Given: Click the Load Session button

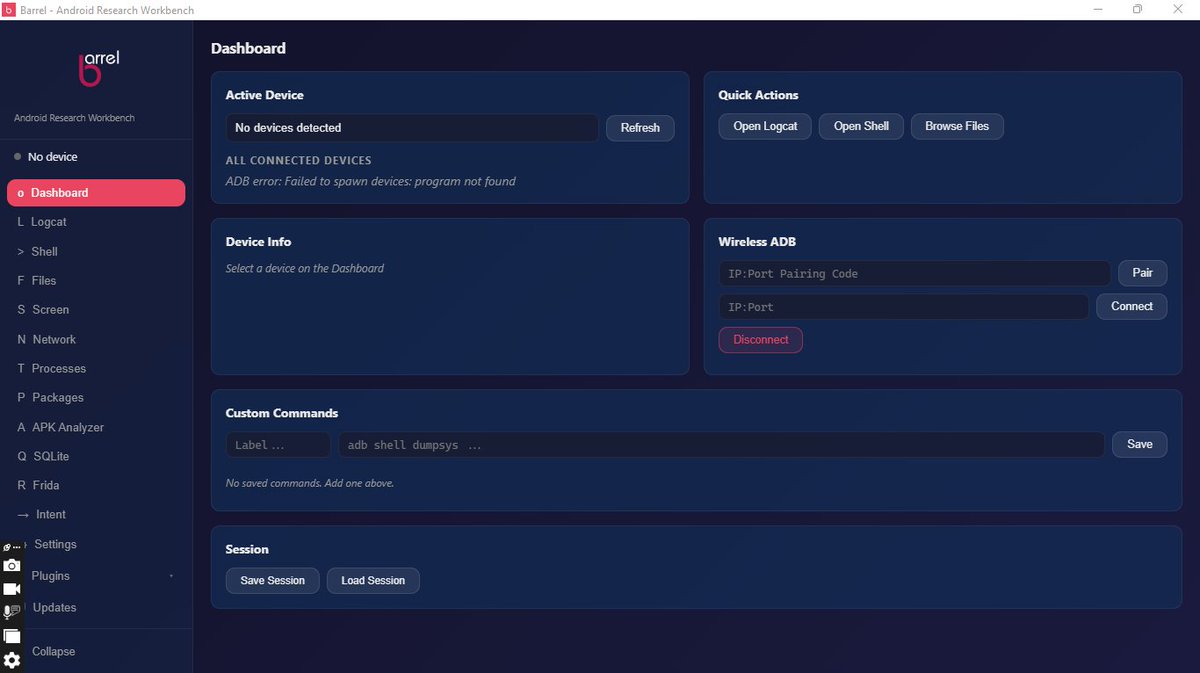Looking at the screenshot, I should point(373,581).
